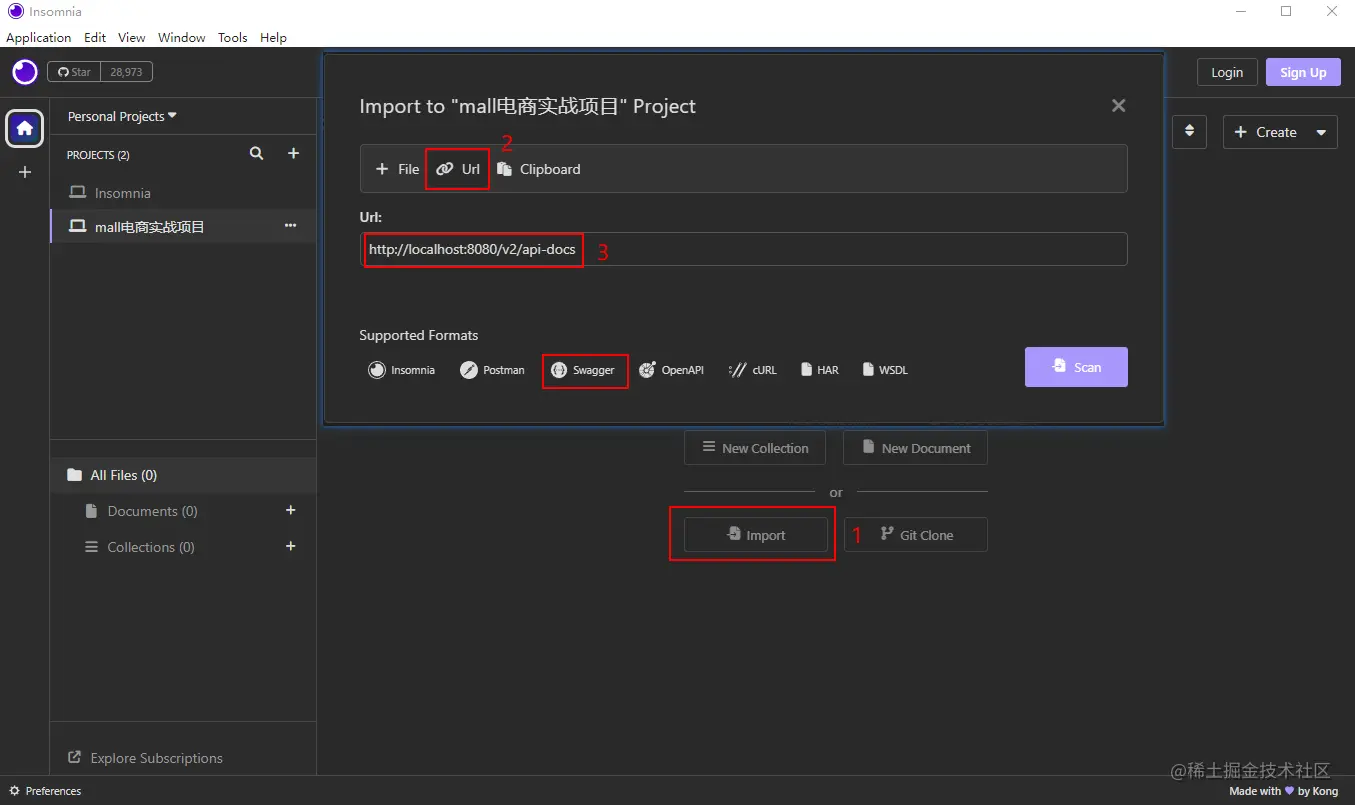
Task: Open mall电商实战项目 project options ellipsis
Action: pos(290,226)
